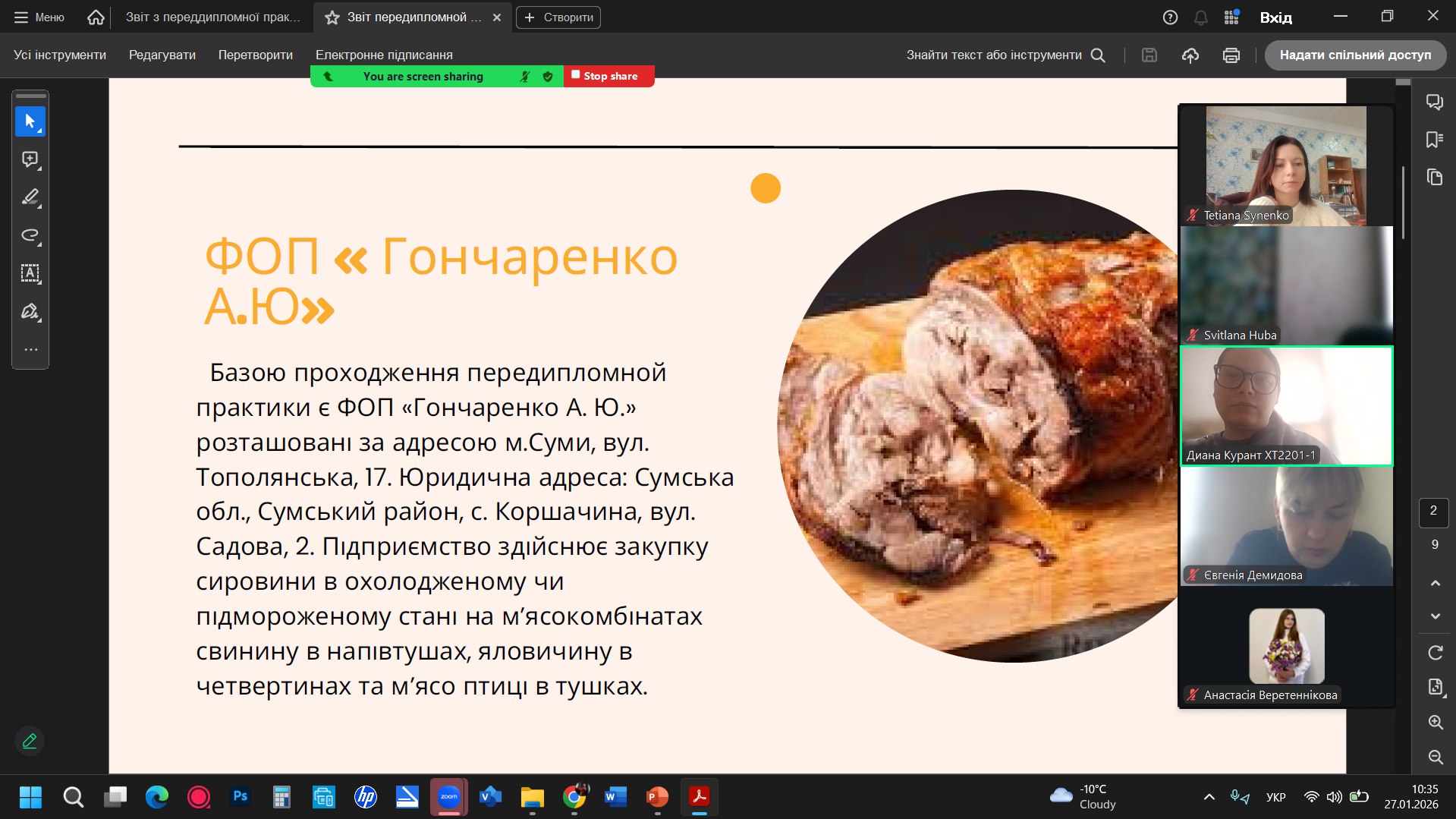Select the arrow selection tool
This screenshot has width=1456, height=819.
pos(30,121)
